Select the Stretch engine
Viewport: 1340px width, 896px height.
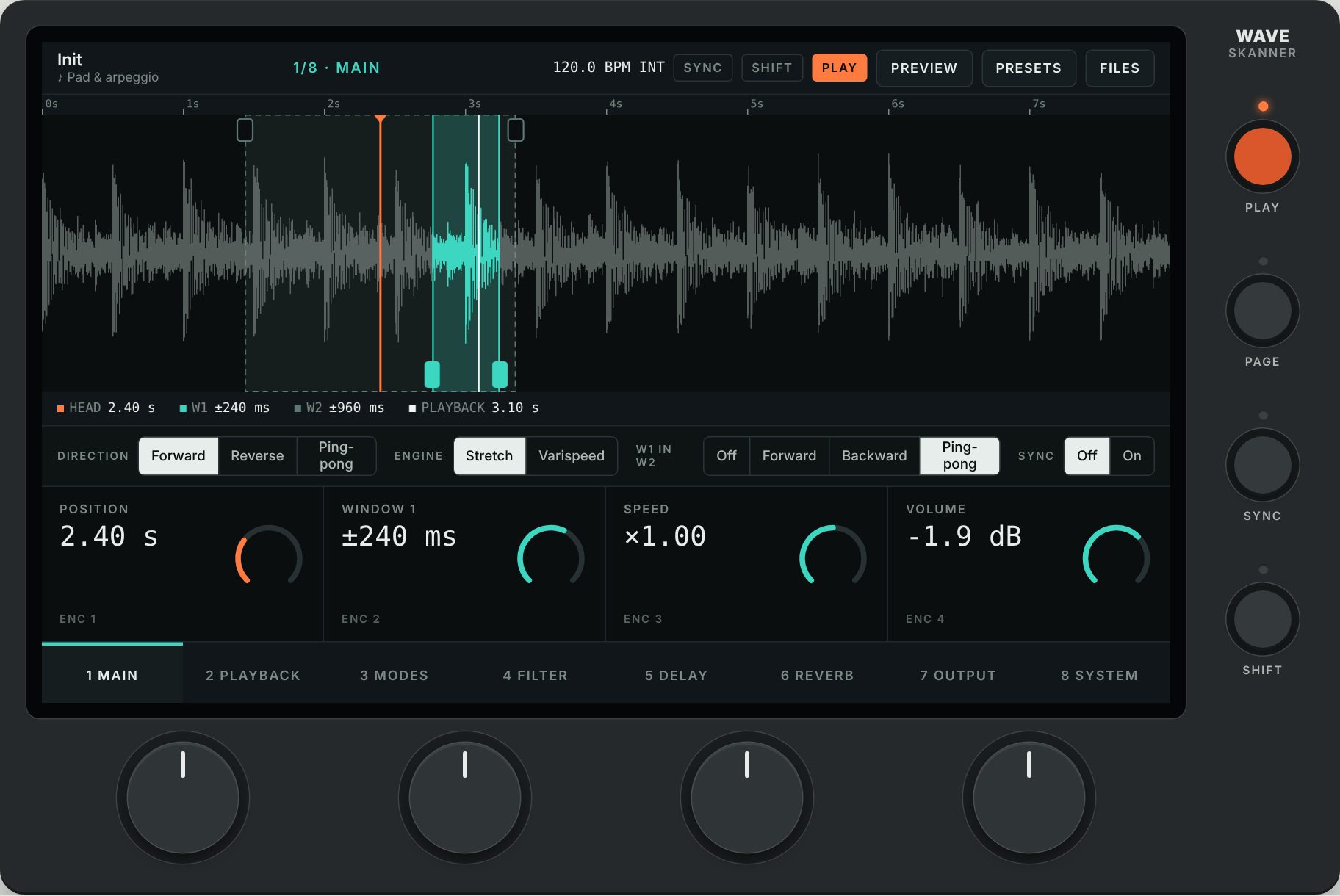pos(489,455)
